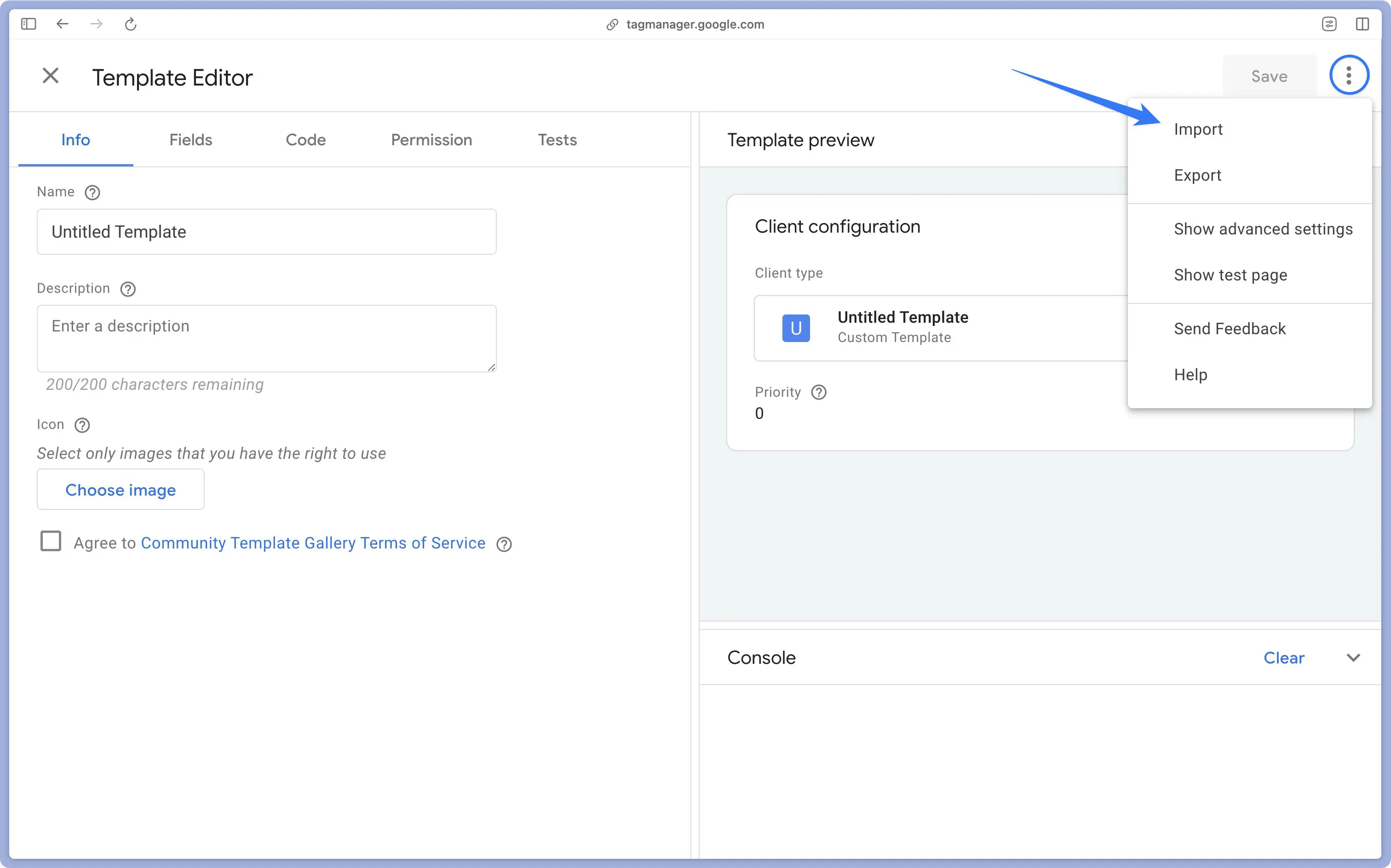Switch to the Fields tab

(x=191, y=139)
